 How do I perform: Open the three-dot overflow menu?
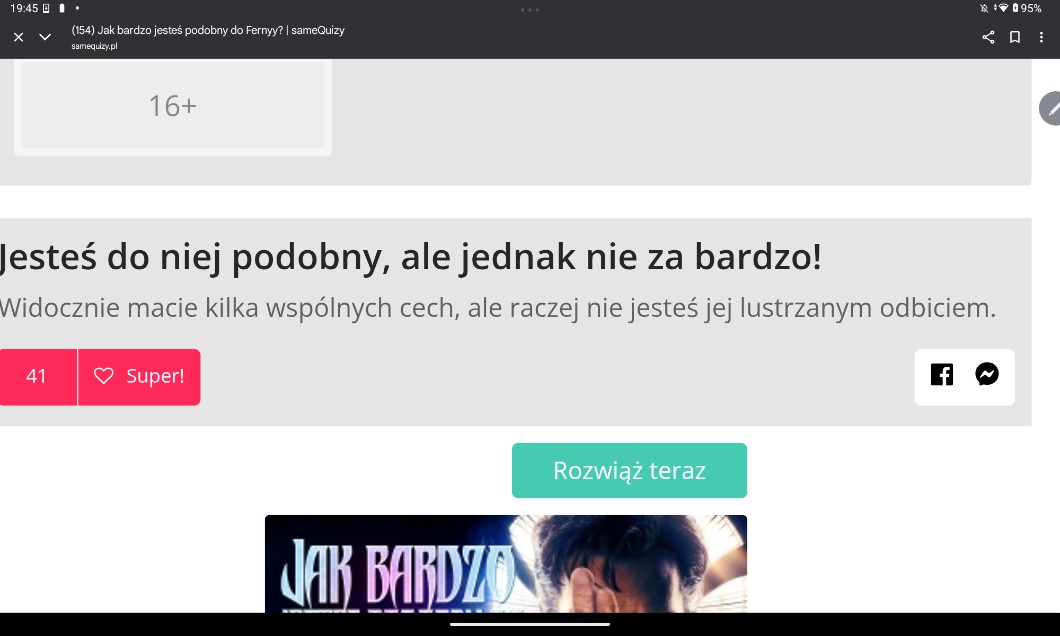tap(1041, 37)
